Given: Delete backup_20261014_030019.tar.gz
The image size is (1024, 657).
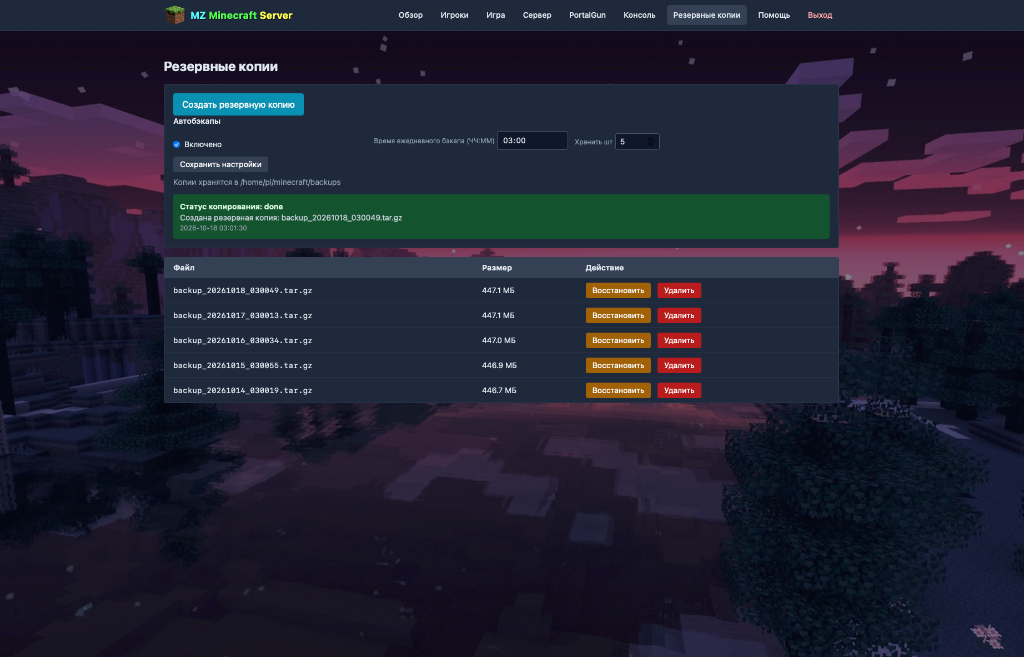Looking at the screenshot, I should point(679,391).
